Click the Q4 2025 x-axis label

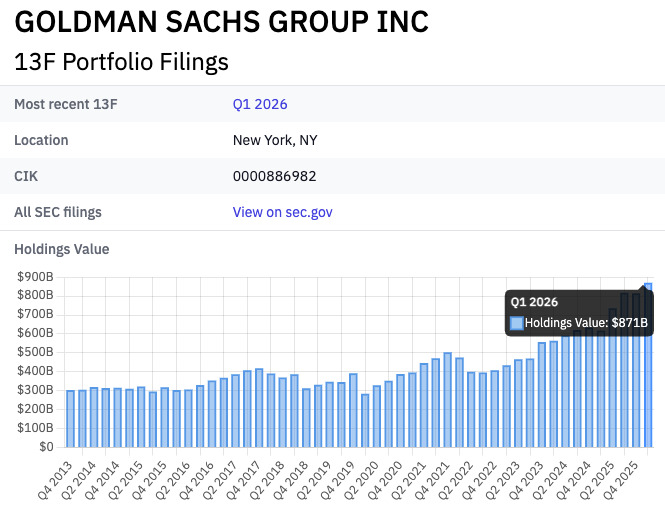point(620,480)
